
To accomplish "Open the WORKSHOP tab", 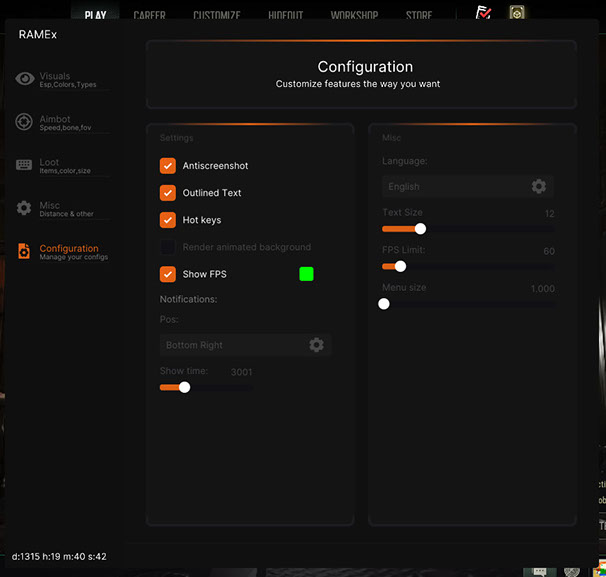I will pos(354,16).
